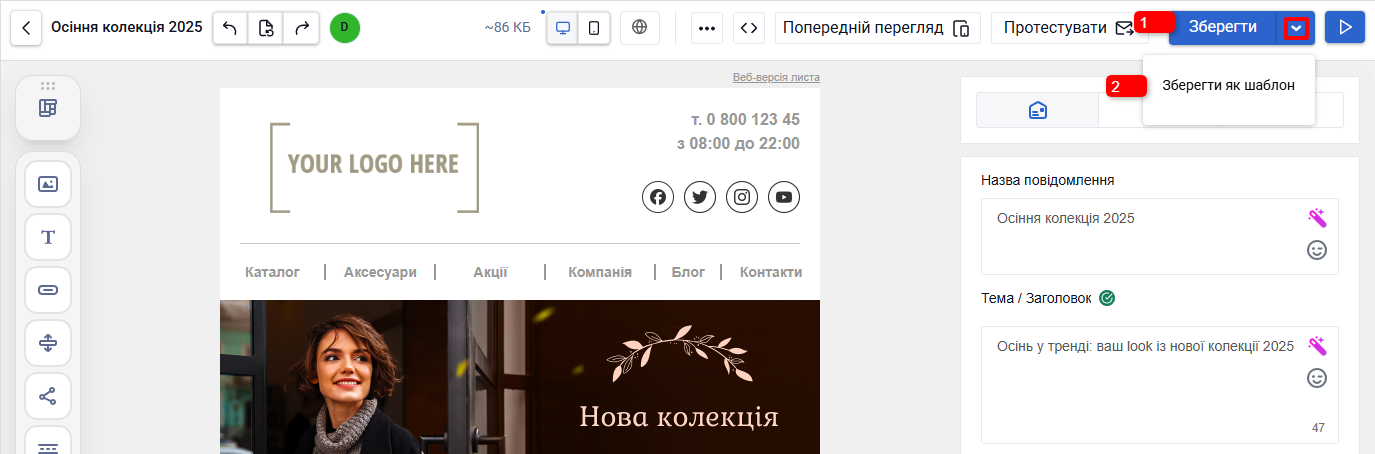Grab the drag handle dots above structures icon

coord(48,86)
